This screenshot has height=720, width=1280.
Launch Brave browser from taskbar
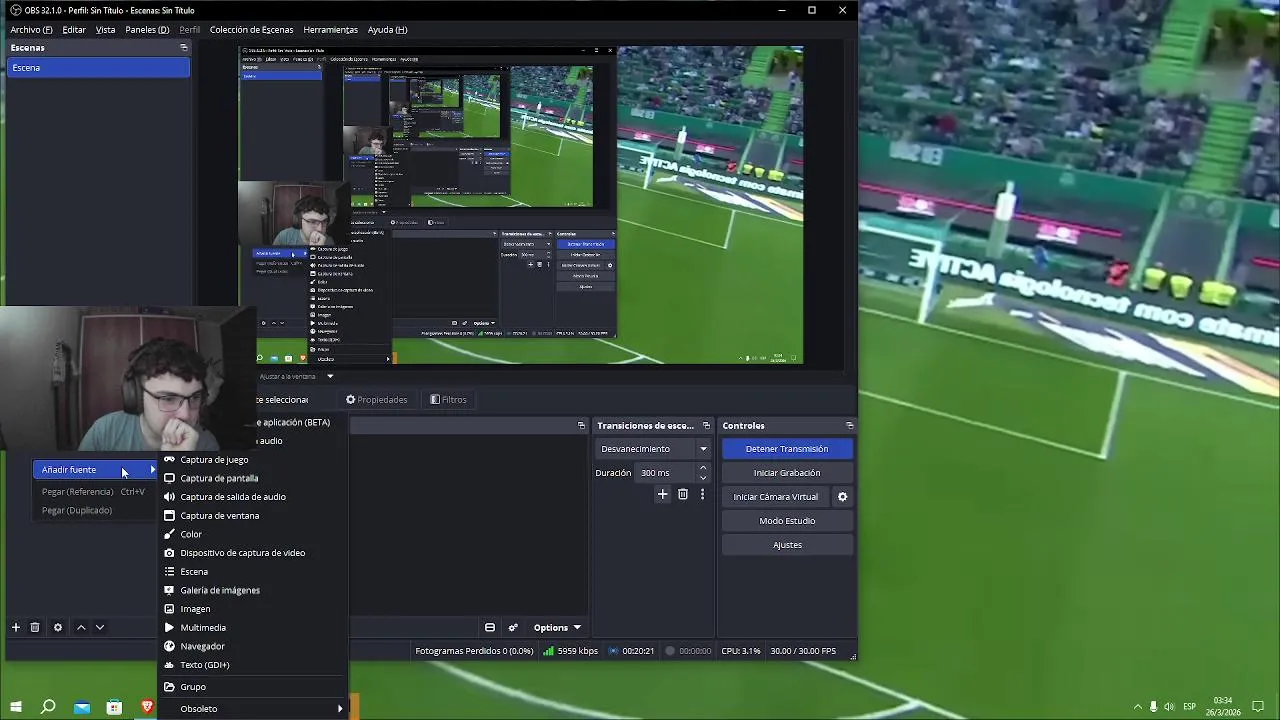click(147, 707)
